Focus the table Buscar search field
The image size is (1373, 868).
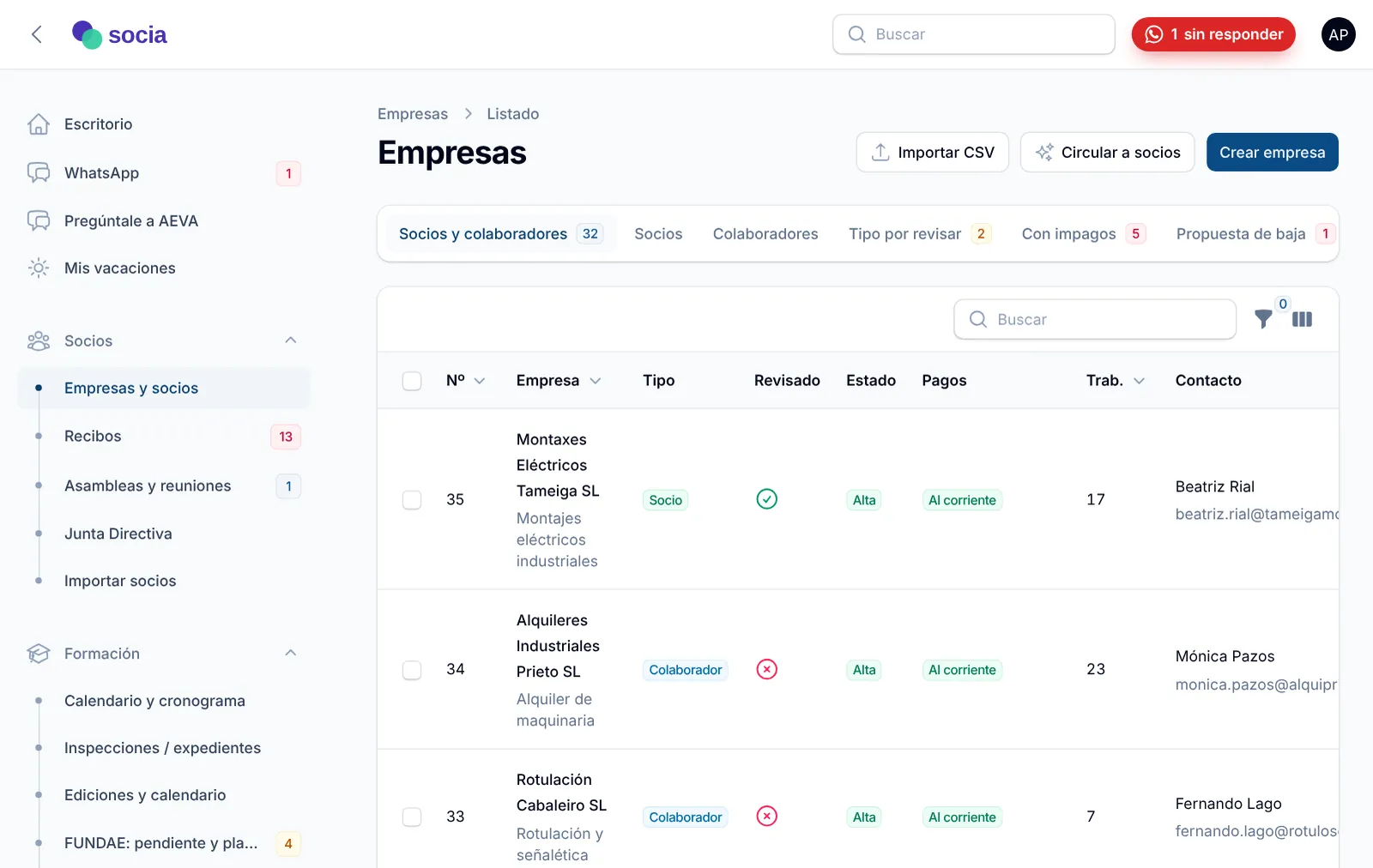1095,319
